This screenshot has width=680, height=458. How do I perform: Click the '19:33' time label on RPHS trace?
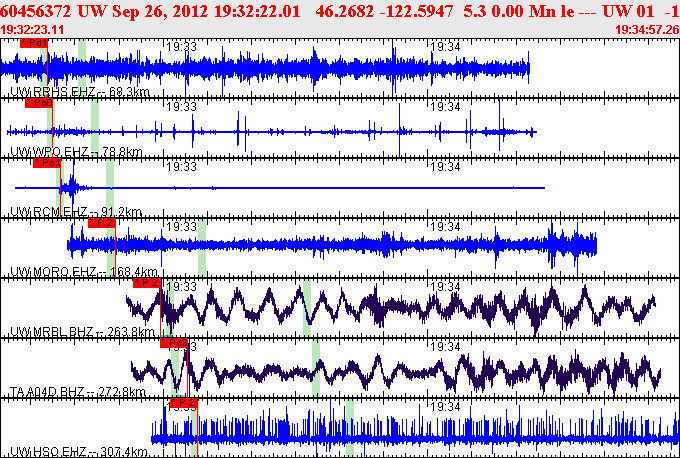[x=182, y=46]
